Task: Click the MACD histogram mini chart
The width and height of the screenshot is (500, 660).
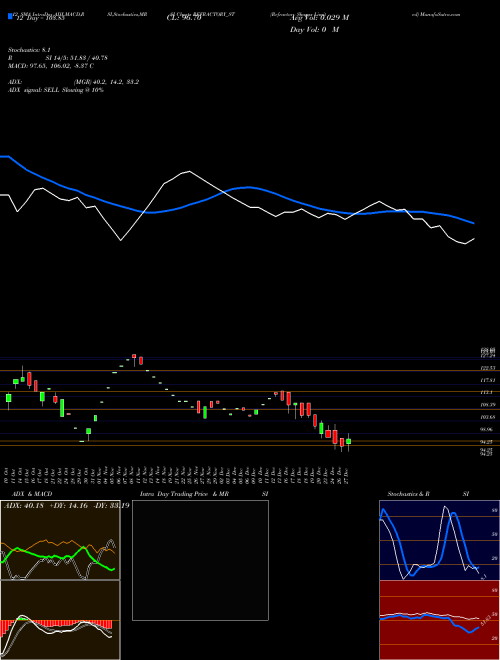Action: point(60,620)
